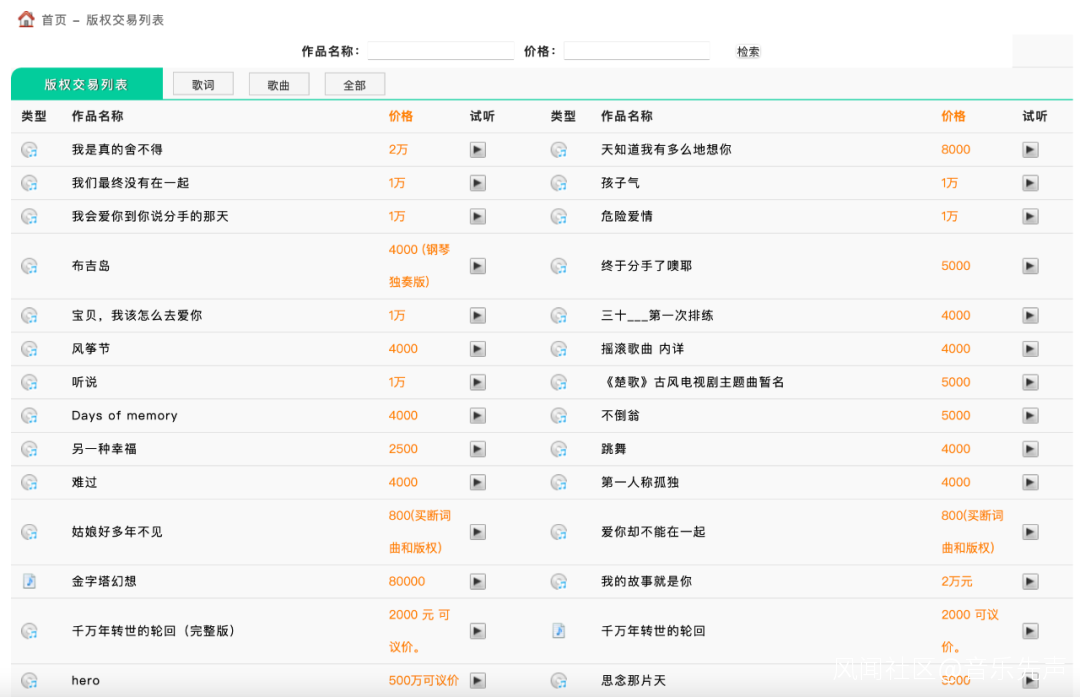The width and height of the screenshot is (1080, 697).
Task: Play preview for 第一人称孤独
Action: [1030, 483]
